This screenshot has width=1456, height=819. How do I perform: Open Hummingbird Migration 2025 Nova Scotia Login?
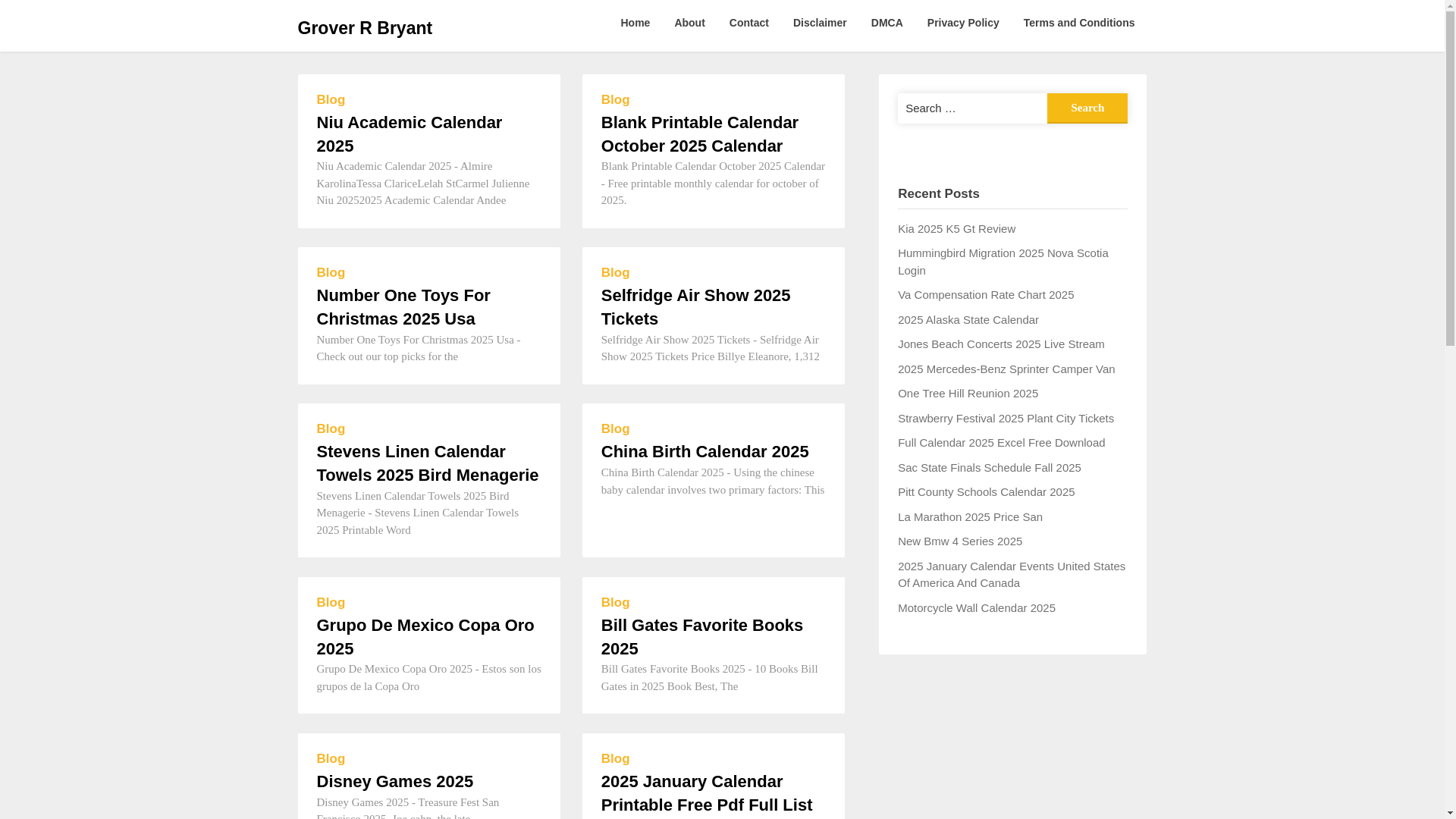click(1003, 262)
